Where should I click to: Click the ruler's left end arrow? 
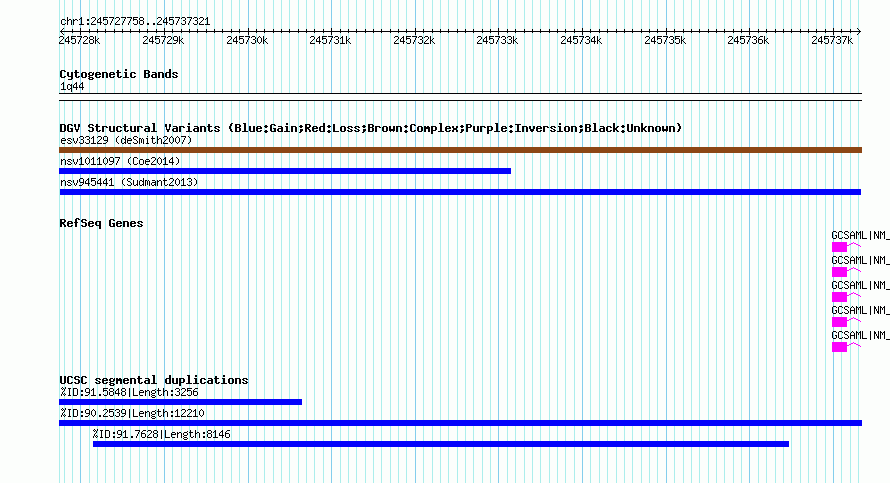coord(62,31)
